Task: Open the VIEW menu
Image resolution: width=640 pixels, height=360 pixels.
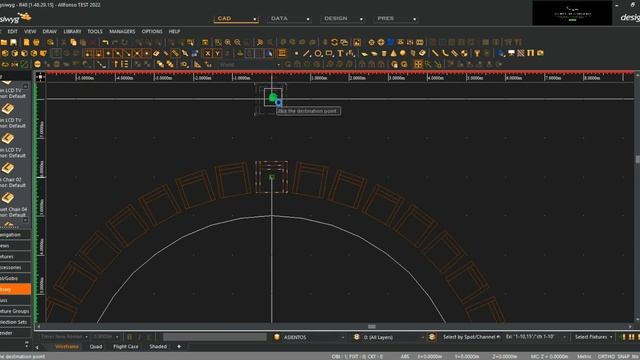Action: [30, 31]
